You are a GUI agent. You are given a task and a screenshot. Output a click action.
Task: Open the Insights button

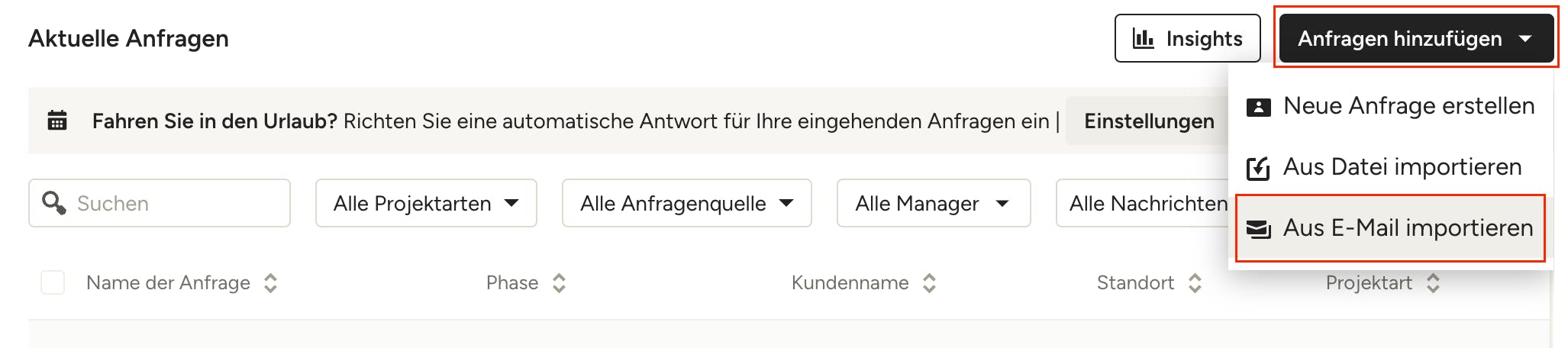[1187, 38]
